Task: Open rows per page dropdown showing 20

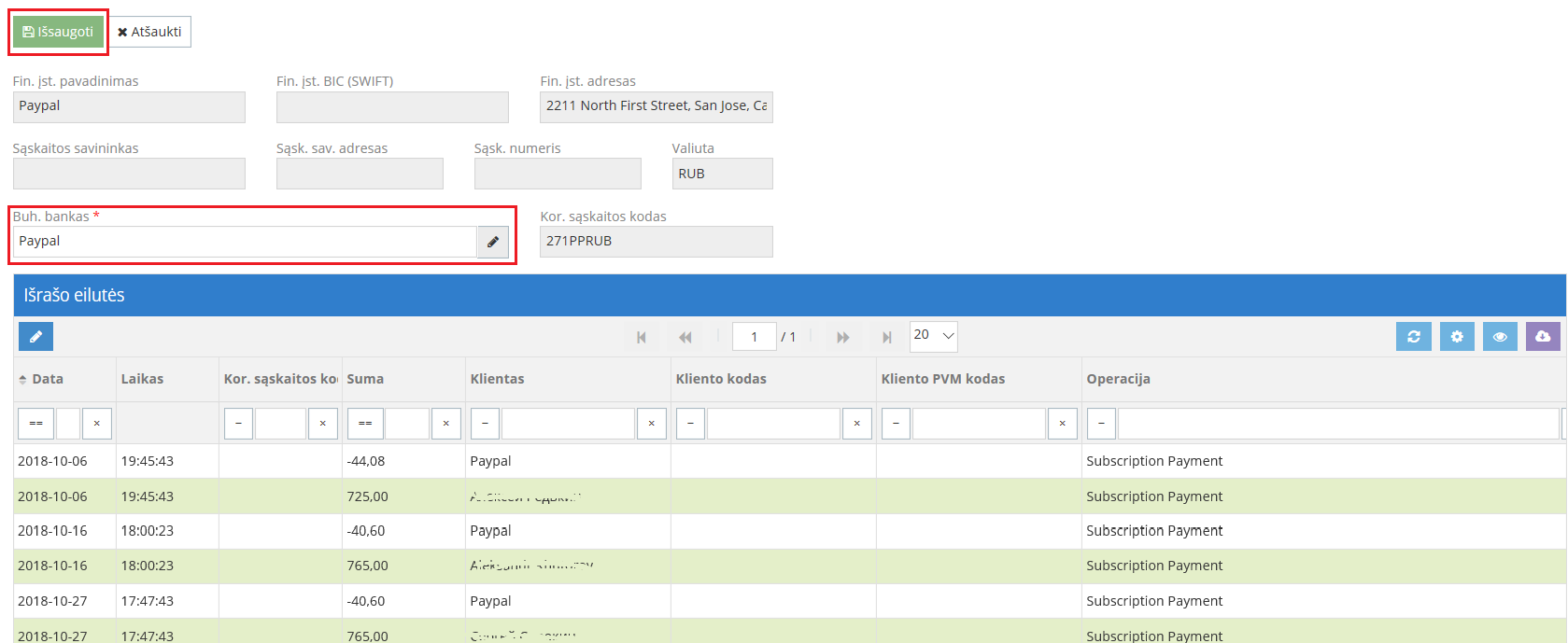Action: pyautogui.click(x=934, y=336)
